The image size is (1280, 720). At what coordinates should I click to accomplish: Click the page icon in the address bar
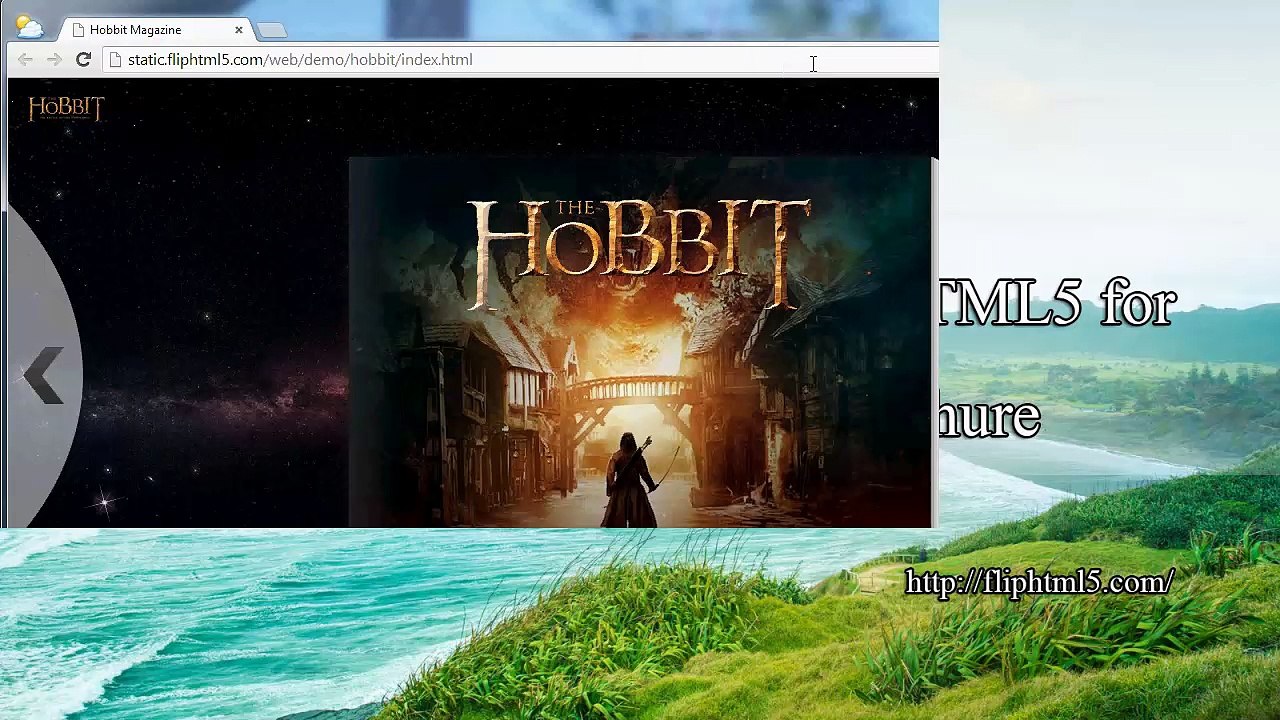pos(116,60)
